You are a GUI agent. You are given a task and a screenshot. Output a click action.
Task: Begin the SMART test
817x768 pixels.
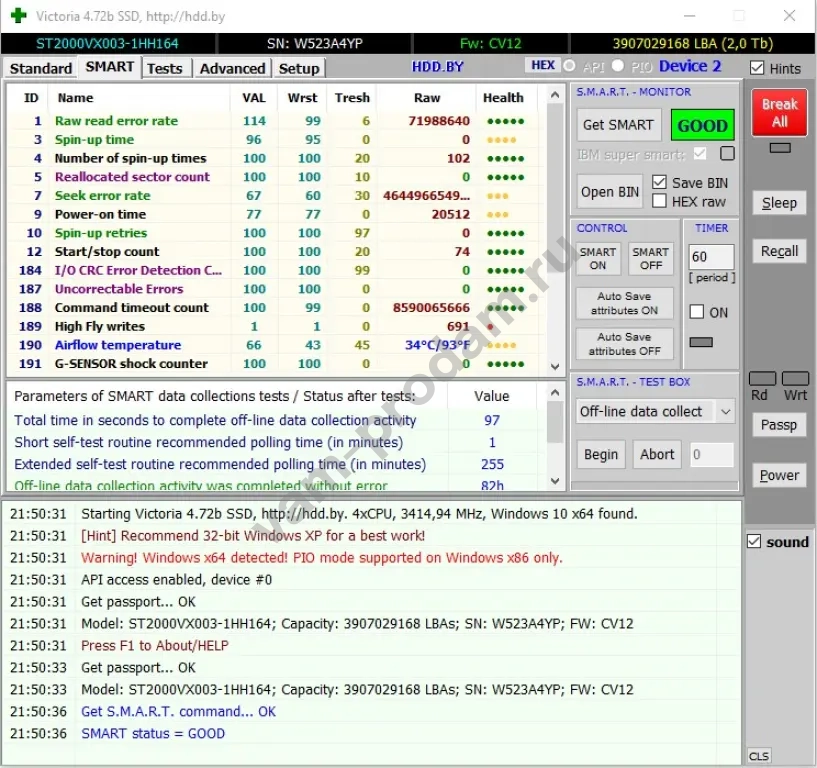click(601, 455)
